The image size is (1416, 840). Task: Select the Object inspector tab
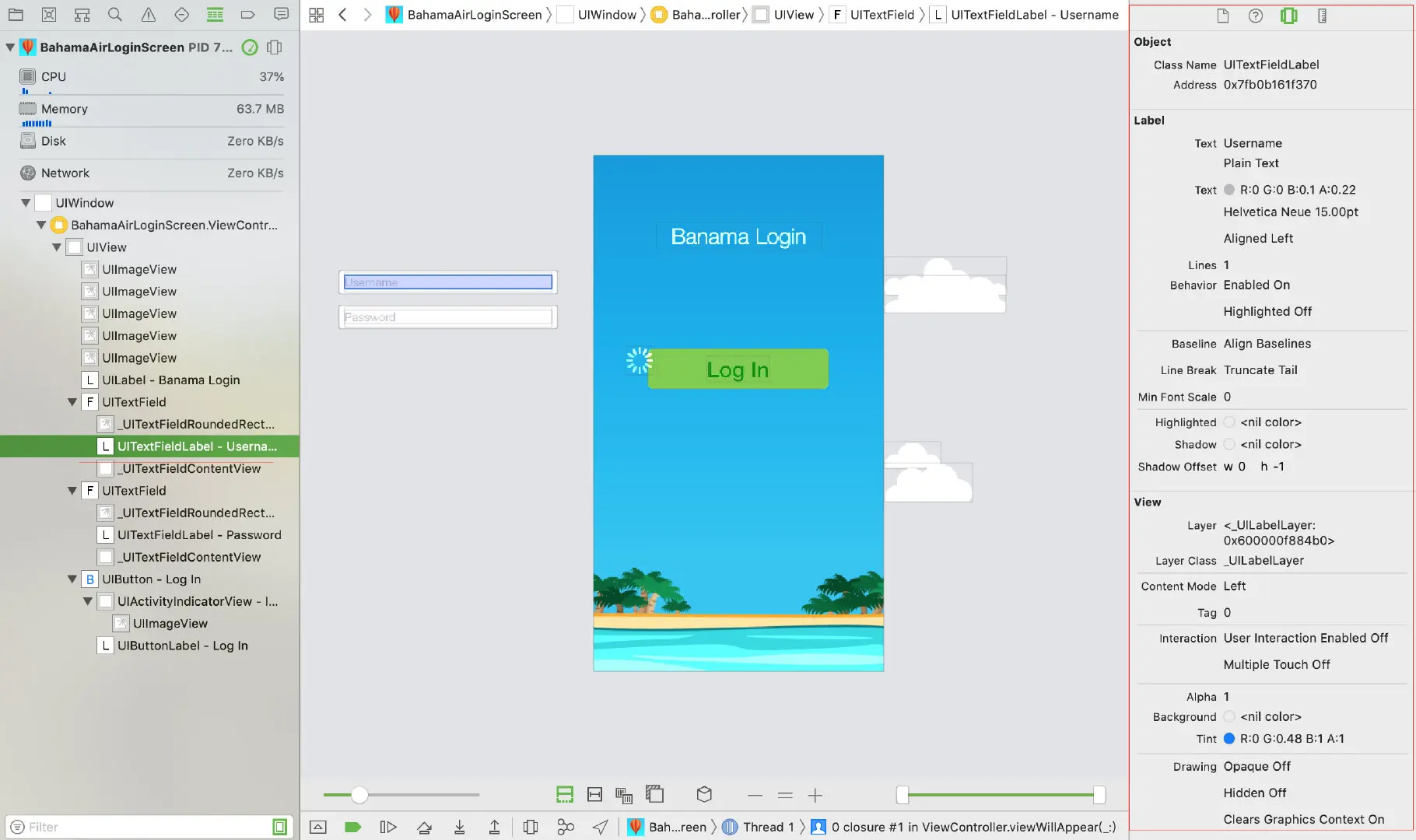tap(1288, 16)
